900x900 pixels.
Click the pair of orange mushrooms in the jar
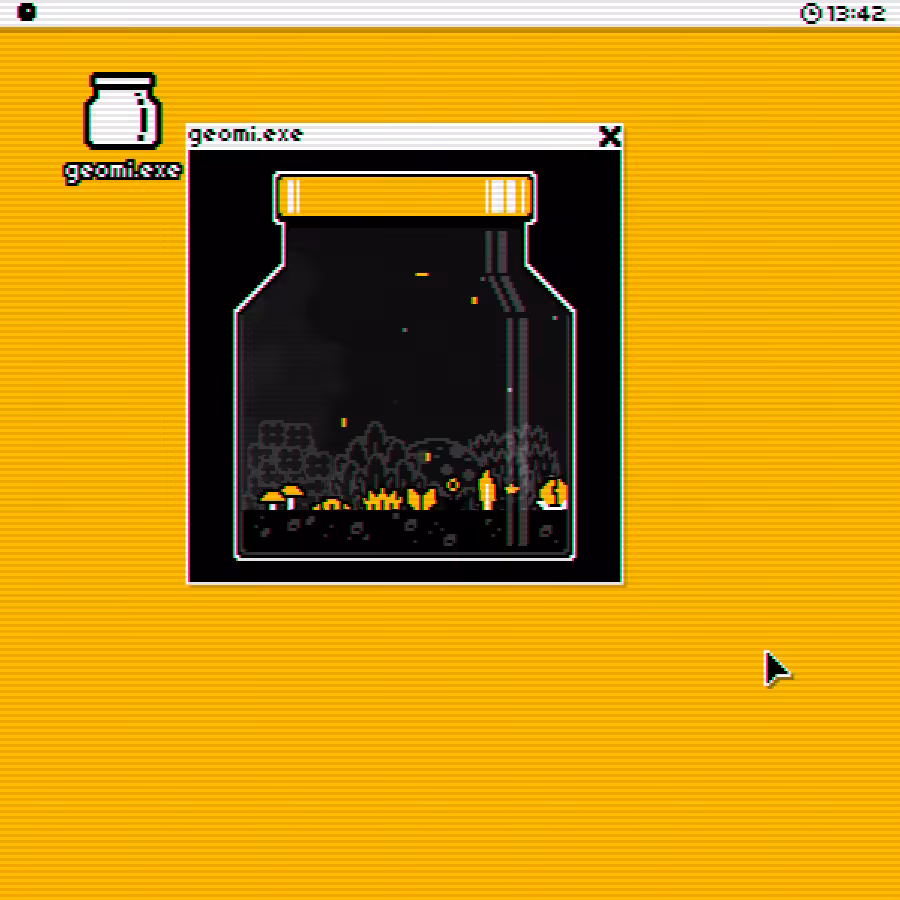tap(282, 497)
